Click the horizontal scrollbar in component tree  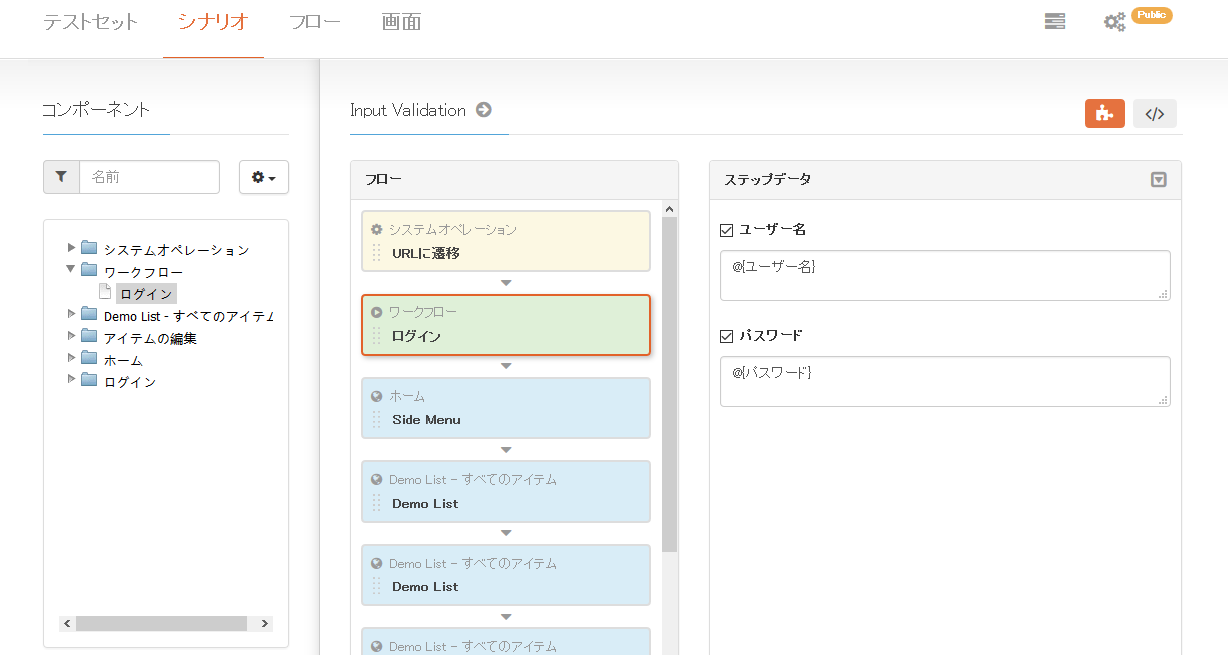point(160,623)
